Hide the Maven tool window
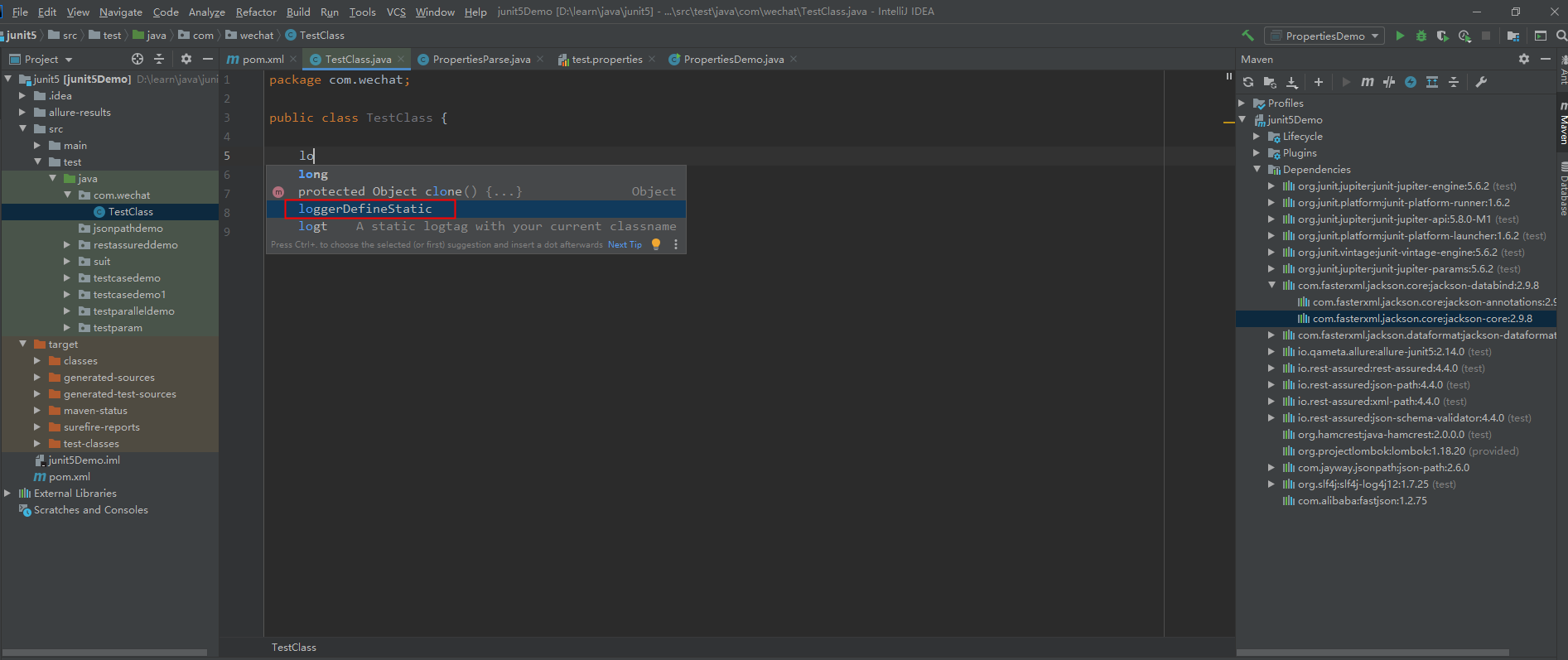Screen dimensions: 1568x660 coord(1545,59)
